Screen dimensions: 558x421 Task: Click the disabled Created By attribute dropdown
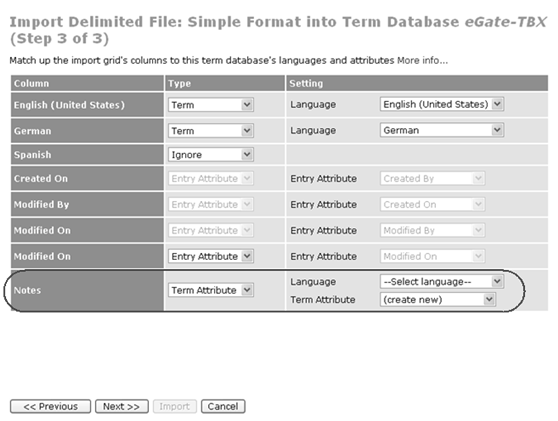[x=432, y=178]
